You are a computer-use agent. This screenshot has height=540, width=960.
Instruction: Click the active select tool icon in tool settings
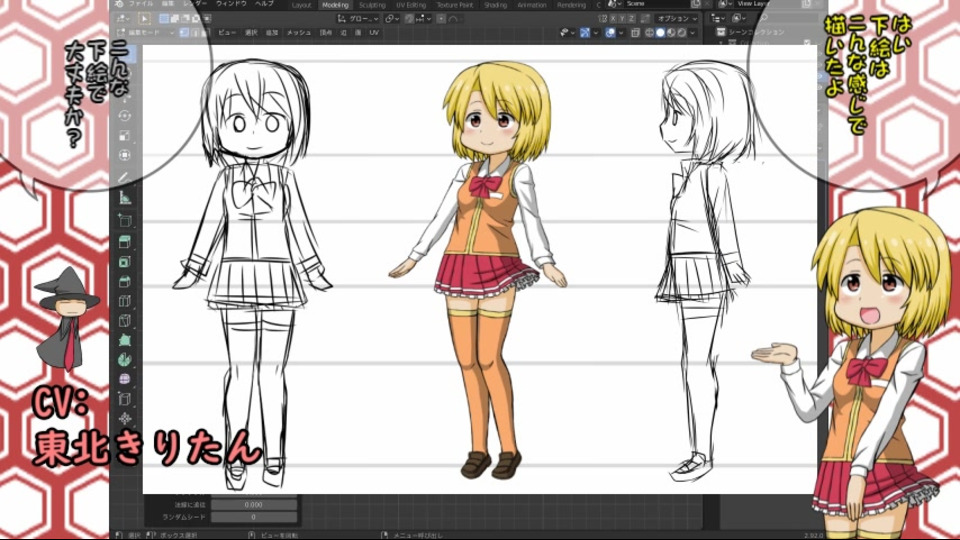pos(144,19)
